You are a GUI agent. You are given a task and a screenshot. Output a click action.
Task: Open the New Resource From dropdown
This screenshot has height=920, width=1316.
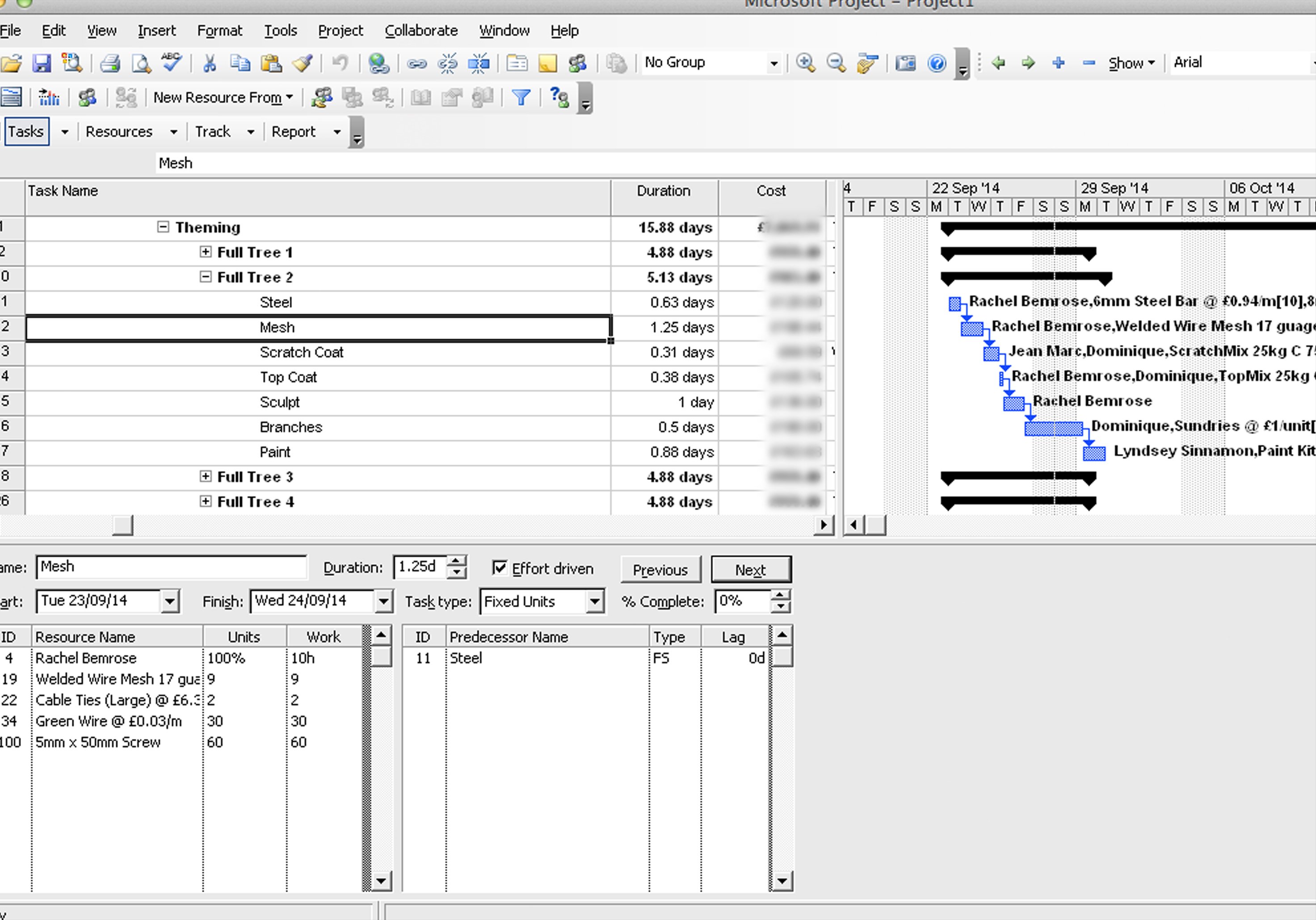click(223, 98)
